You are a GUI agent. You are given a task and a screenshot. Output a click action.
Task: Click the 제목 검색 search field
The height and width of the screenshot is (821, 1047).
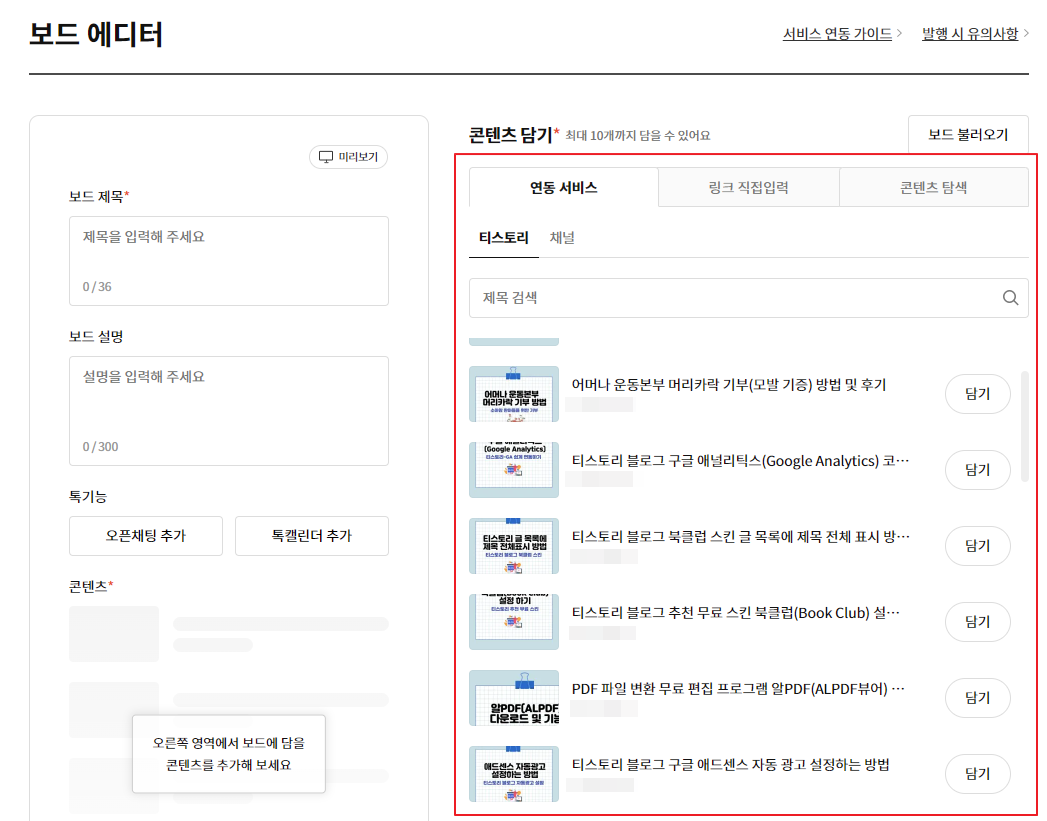coord(700,297)
